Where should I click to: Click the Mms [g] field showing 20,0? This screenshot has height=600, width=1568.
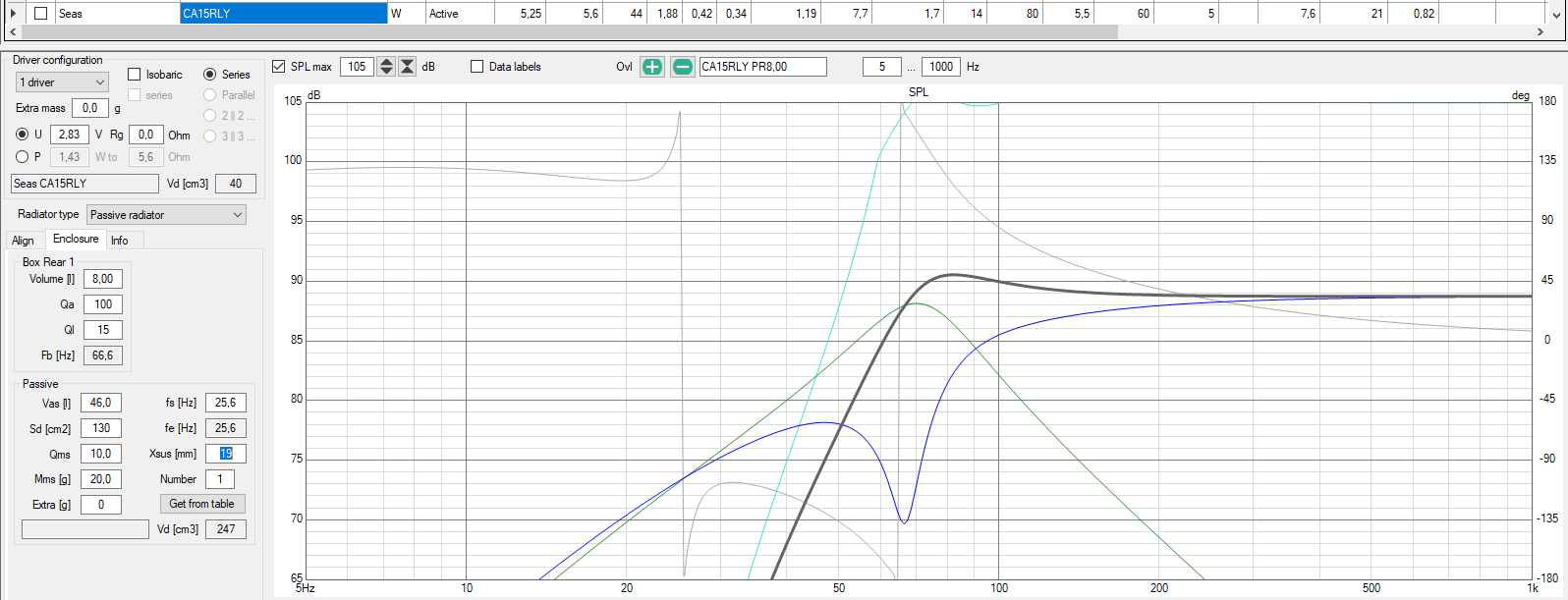click(101, 479)
